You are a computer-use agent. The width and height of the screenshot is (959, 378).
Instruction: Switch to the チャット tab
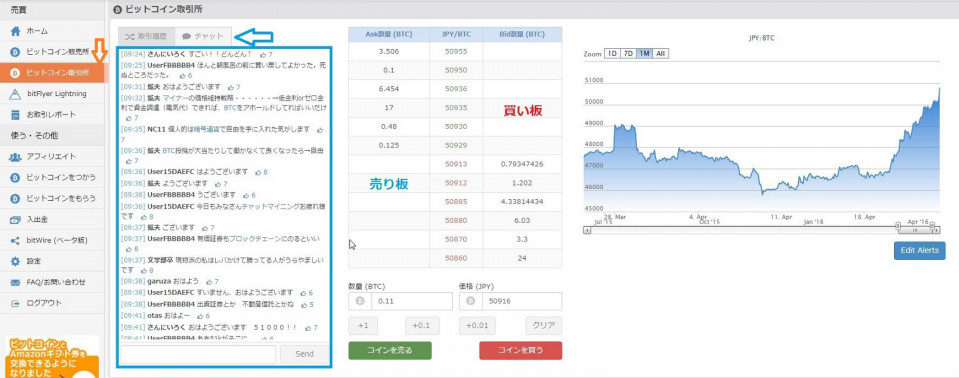(x=203, y=36)
